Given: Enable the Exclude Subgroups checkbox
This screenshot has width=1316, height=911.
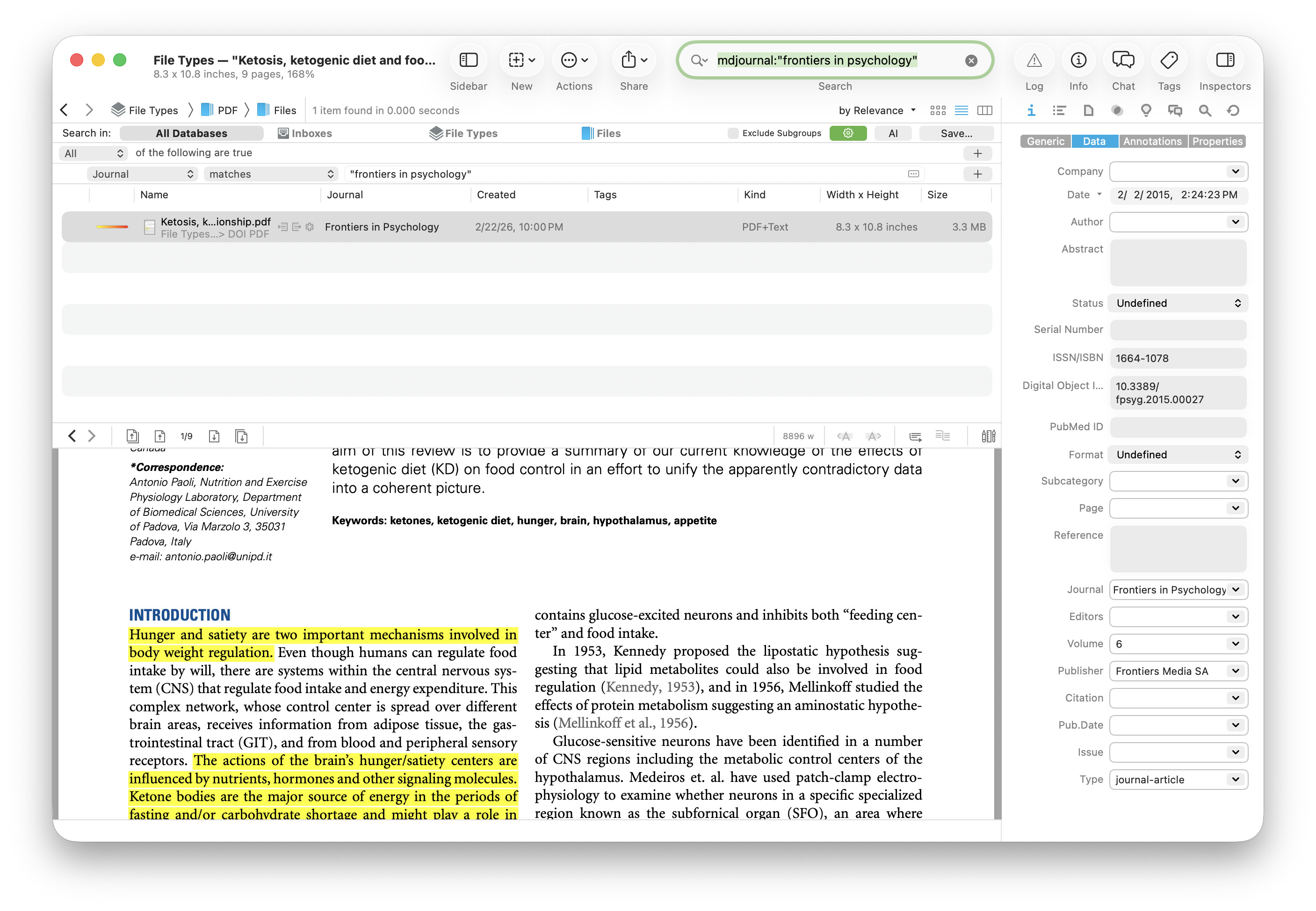Looking at the screenshot, I should 733,133.
